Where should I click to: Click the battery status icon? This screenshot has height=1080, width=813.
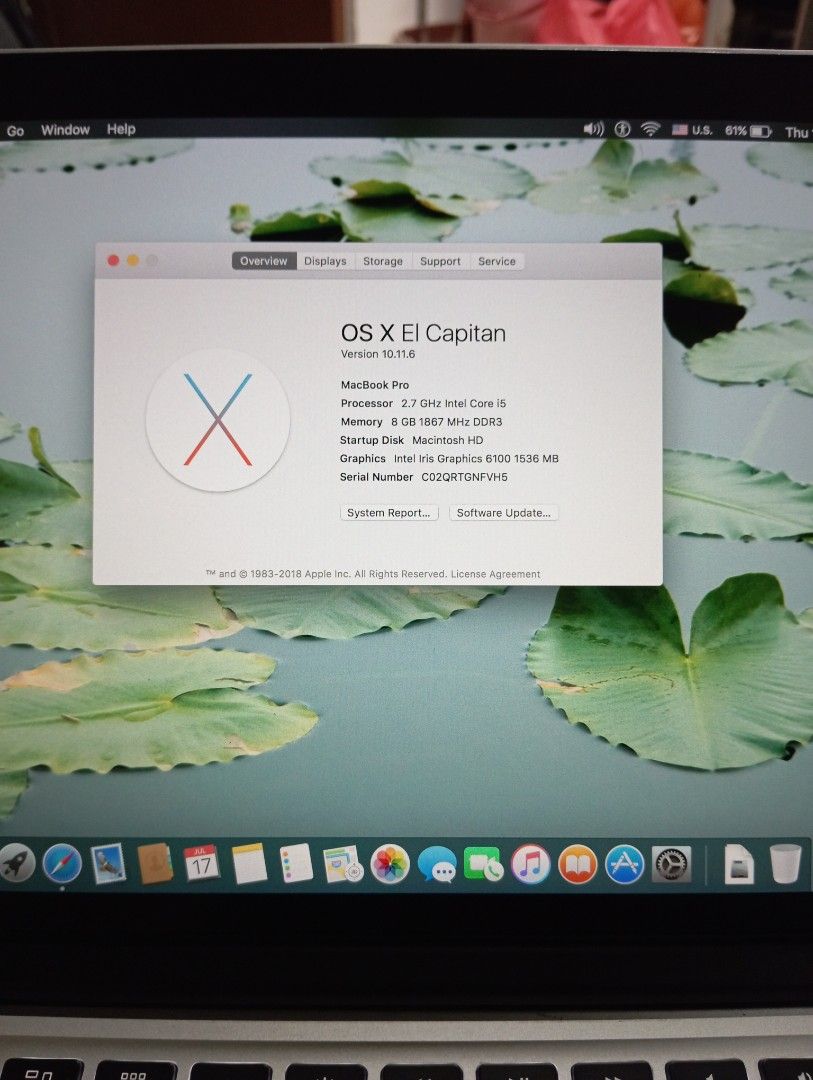coord(761,131)
